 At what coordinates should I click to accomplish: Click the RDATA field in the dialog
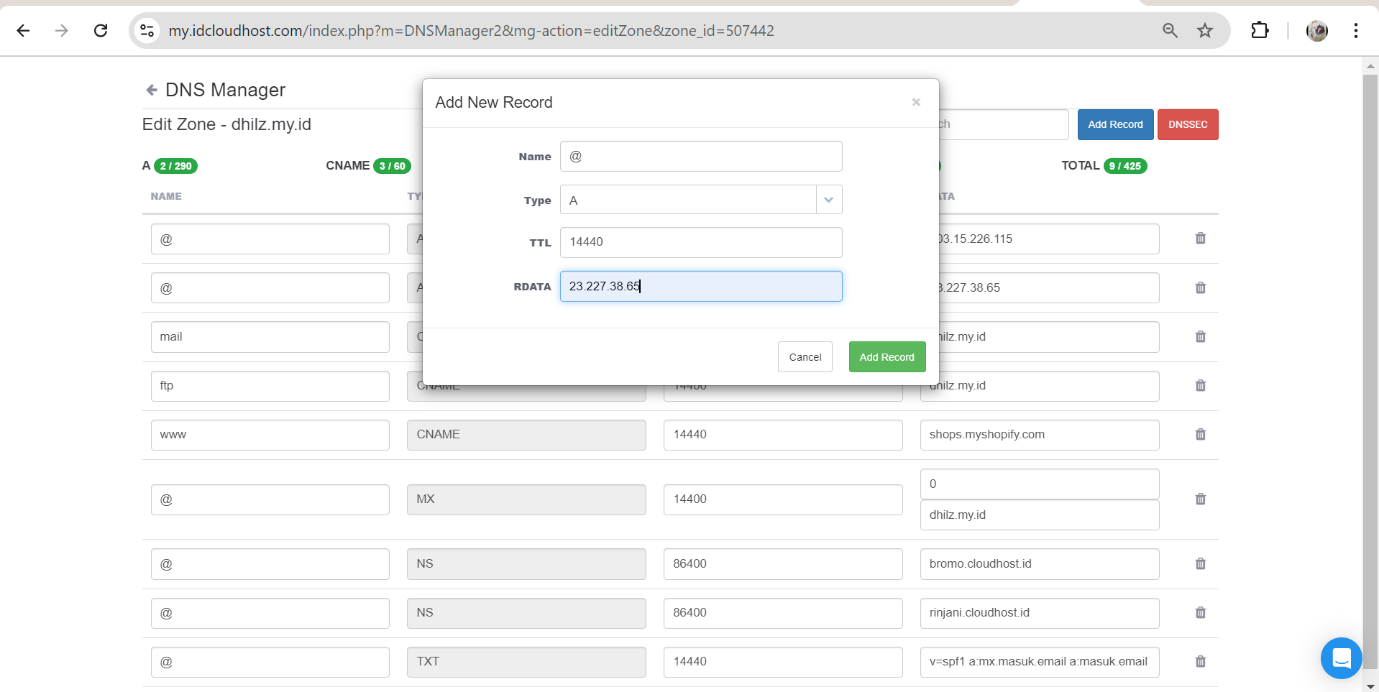click(701, 286)
